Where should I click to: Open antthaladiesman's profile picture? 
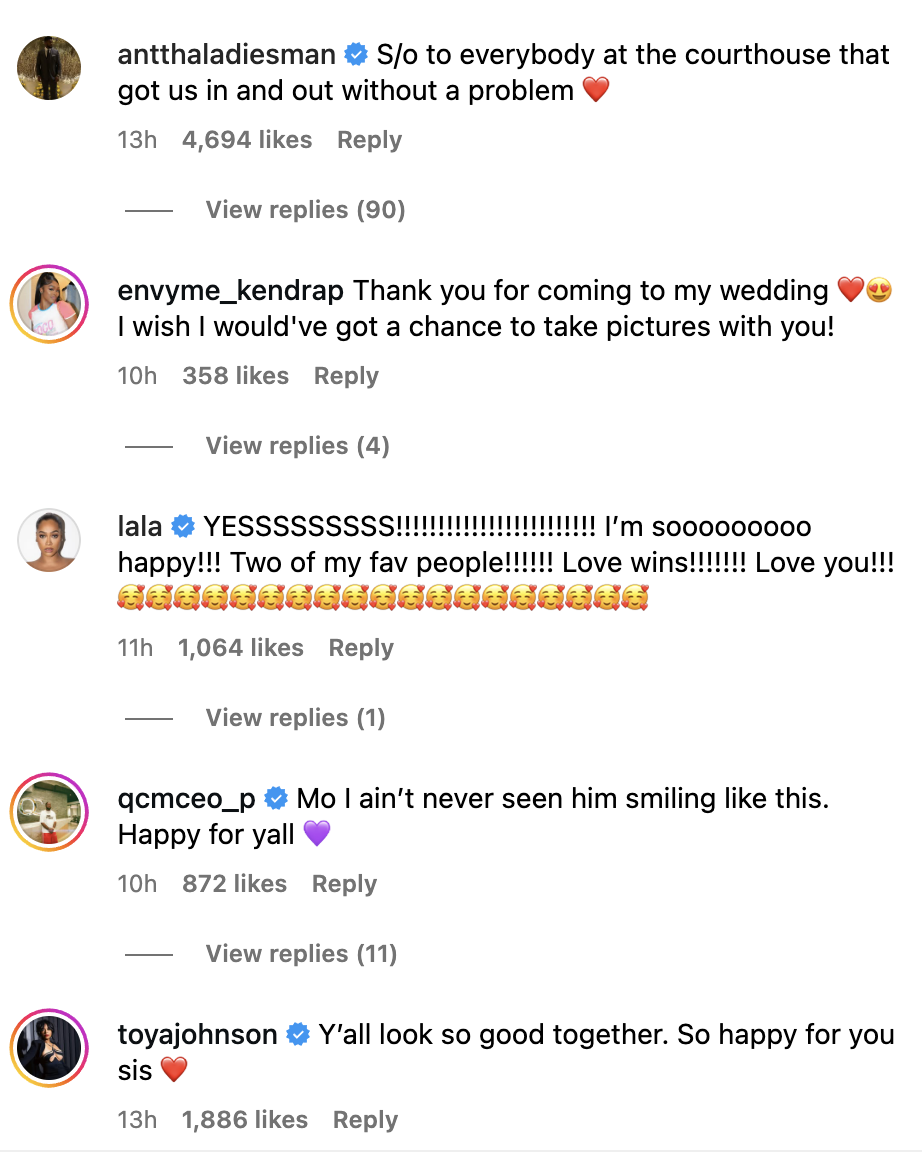click(x=49, y=68)
